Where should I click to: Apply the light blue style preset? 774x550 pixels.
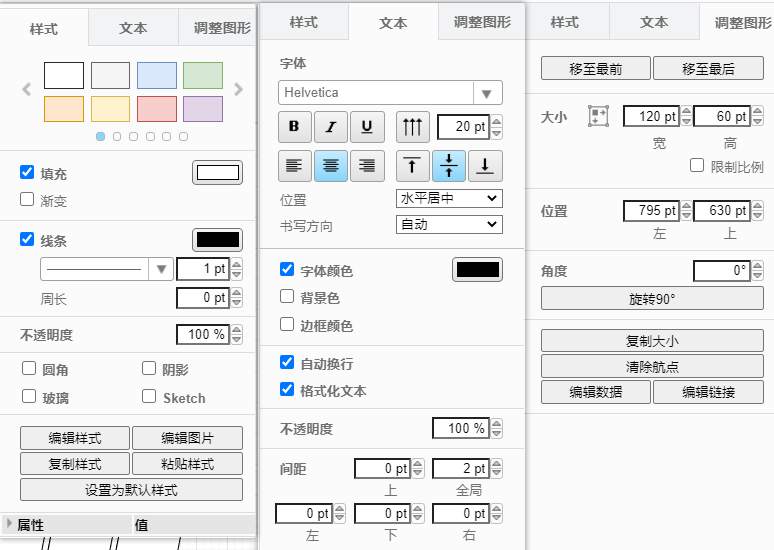pyautogui.click(x=157, y=76)
